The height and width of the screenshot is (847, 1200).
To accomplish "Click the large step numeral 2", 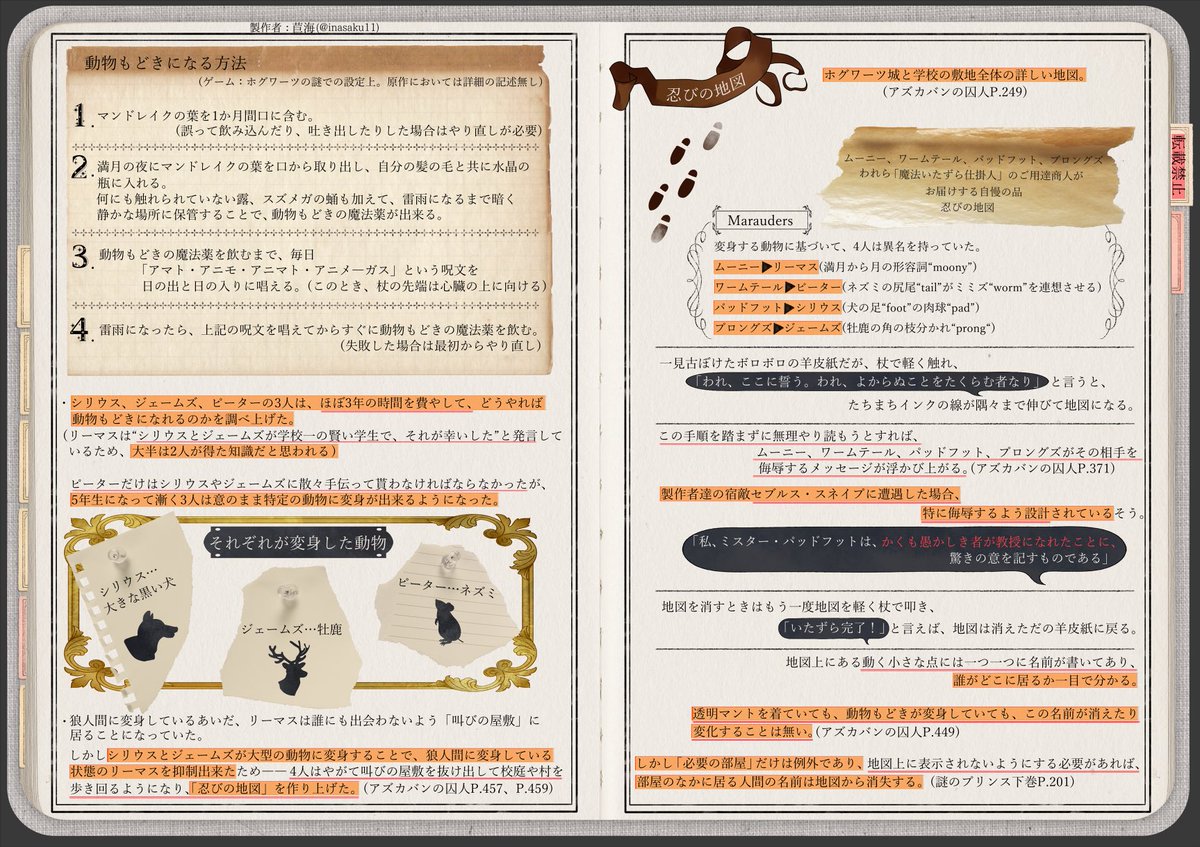I will [80, 168].
